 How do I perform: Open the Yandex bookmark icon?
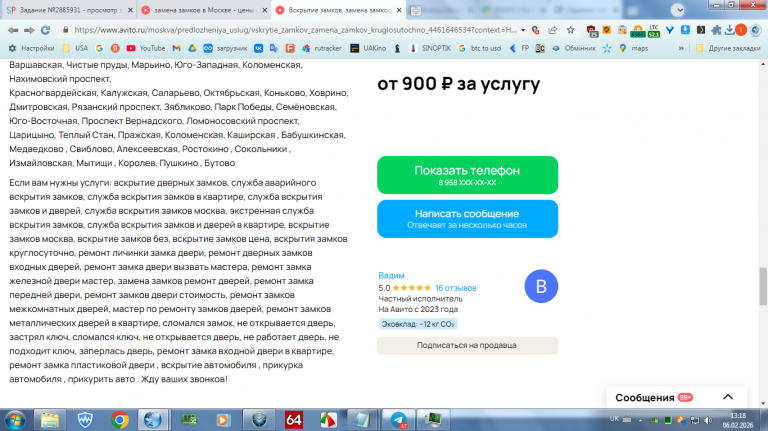115,48
